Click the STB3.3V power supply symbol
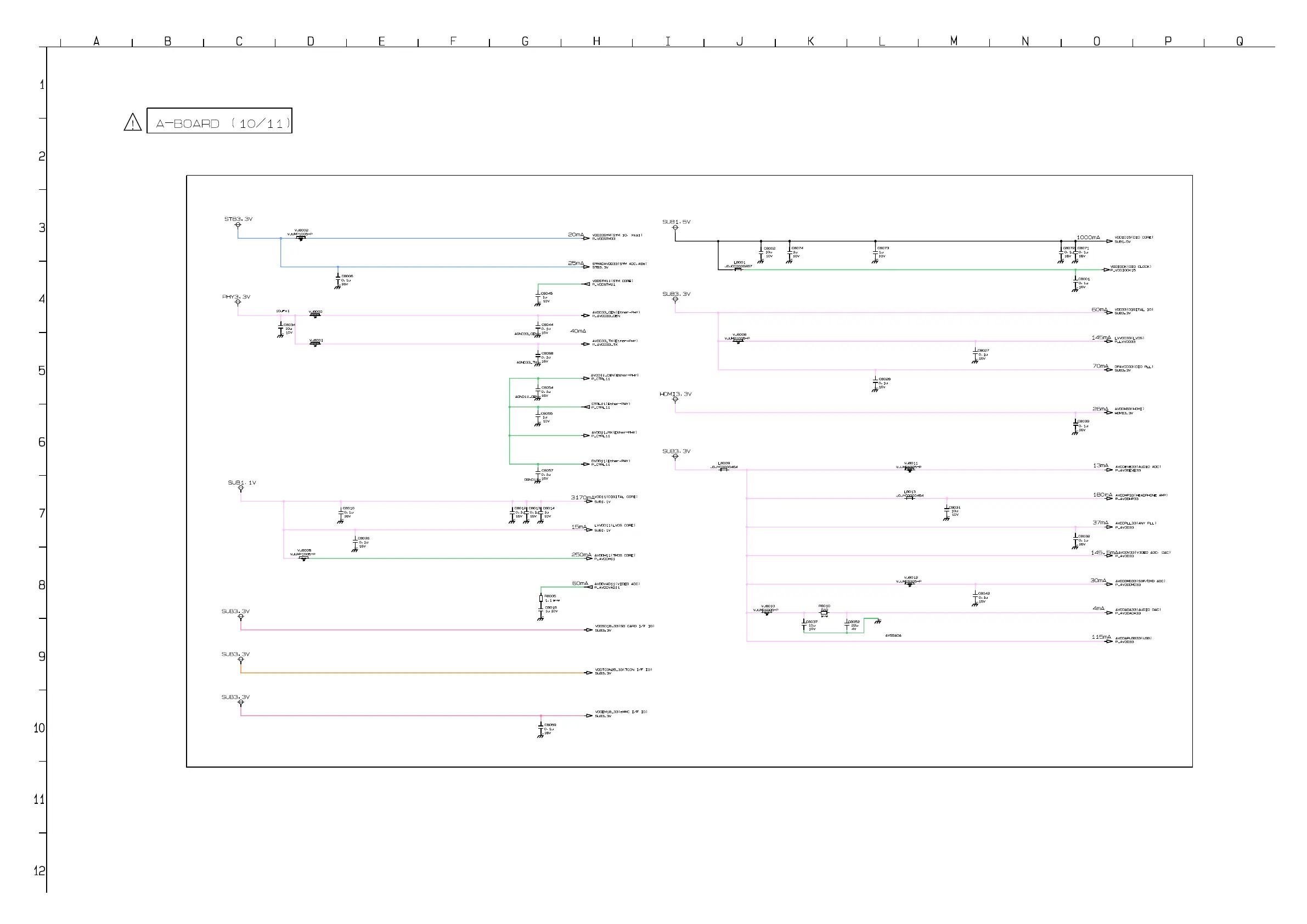Viewport: 1307px width, 924px height. click(238, 225)
